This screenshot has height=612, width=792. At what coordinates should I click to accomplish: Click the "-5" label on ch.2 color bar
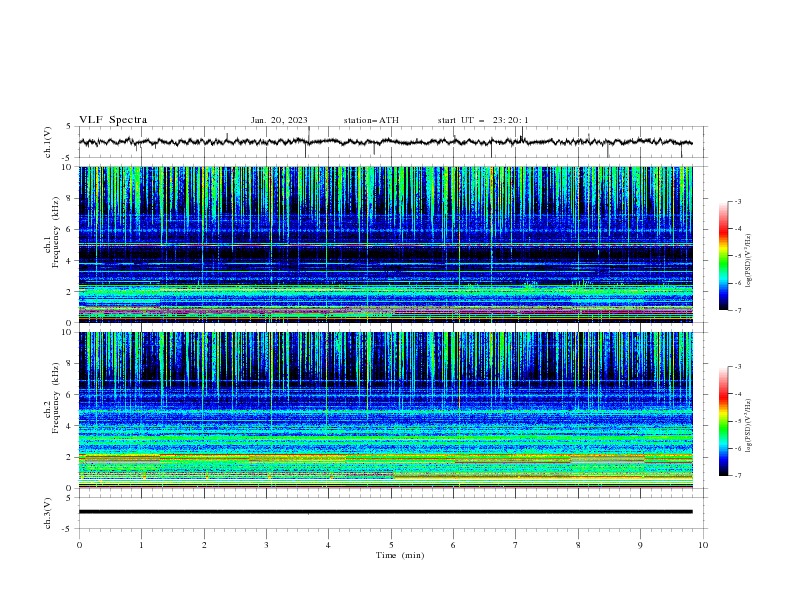tap(738, 421)
